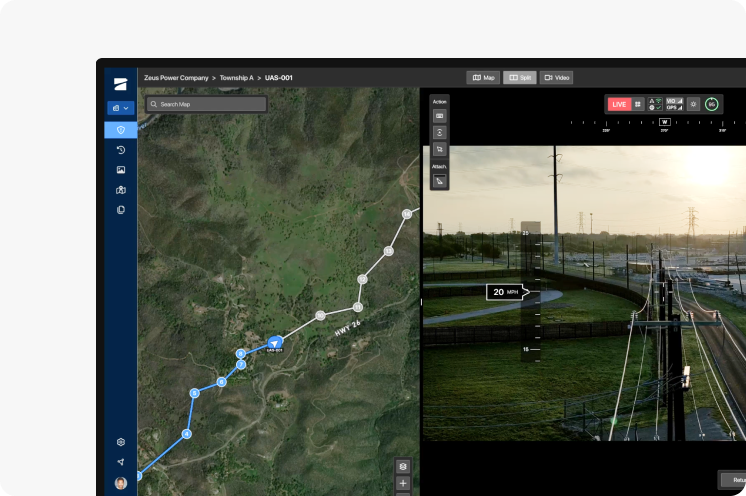Click the warning and wifi status indicator
The width and height of the screenshot is (746, 496).
(x=655, y=104)
